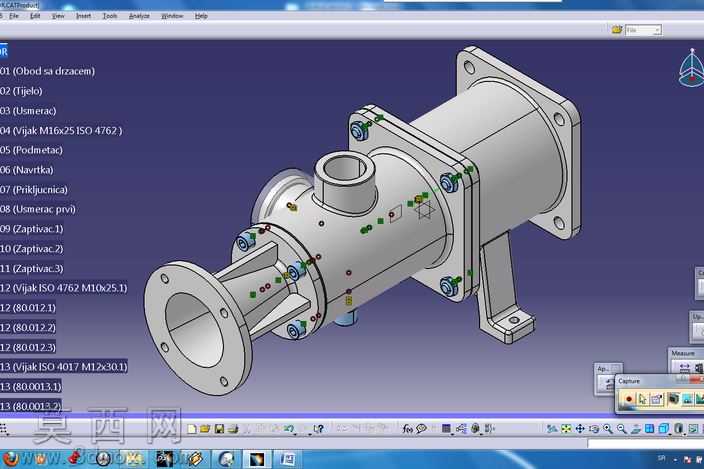Select tree item 12 (80.012.2)
This screenshot has height=469, width=704.
point(28,327)
